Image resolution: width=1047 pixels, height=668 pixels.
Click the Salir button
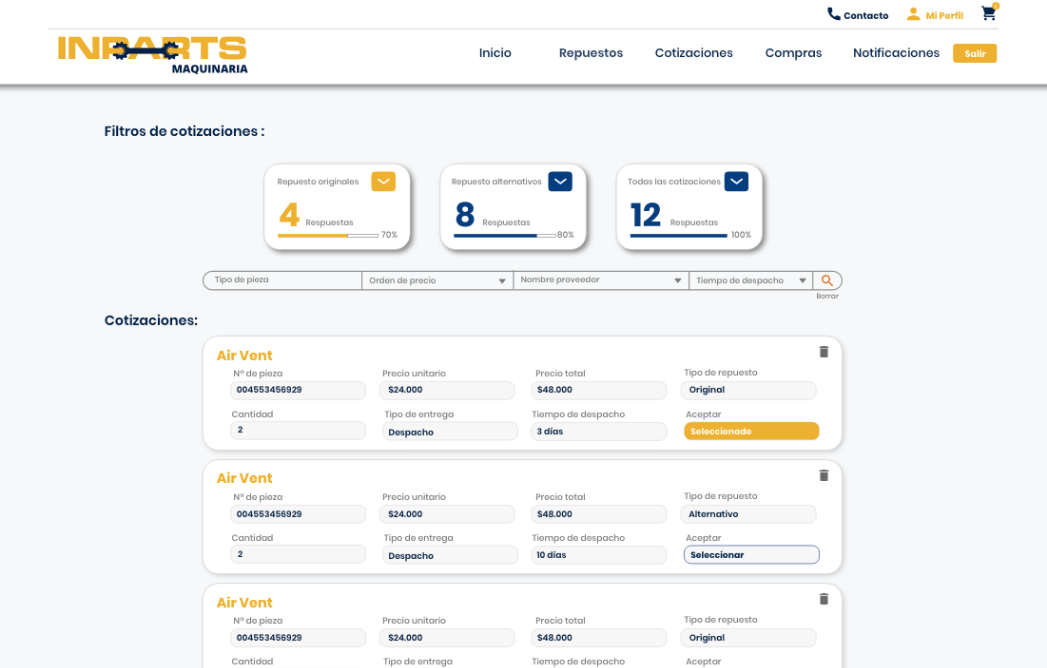point(974,54)
